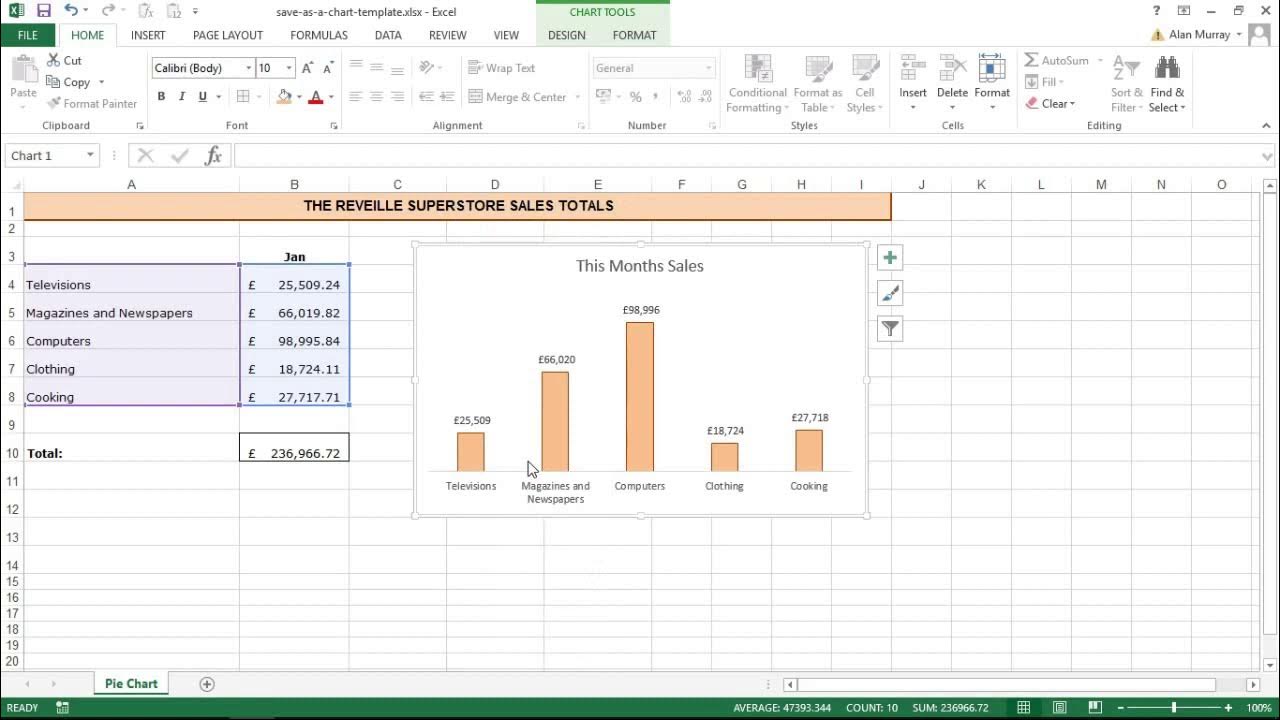Switch to the PAGE LAYOUT tab

(x=228, y=35)
